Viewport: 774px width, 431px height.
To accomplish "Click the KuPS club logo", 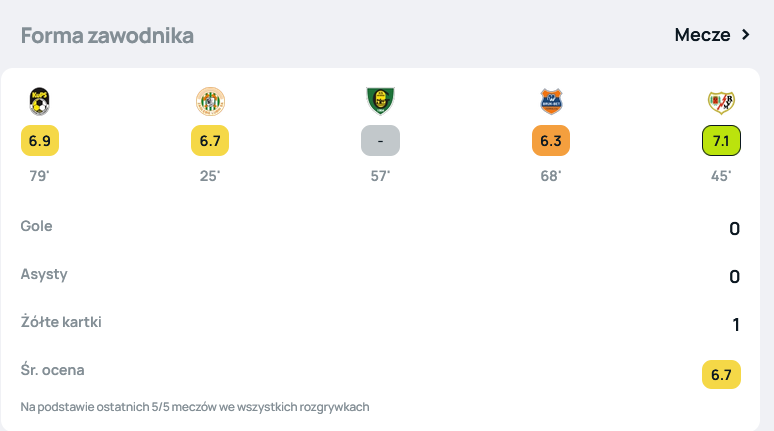I will pyautogui.click(x=40, y=101).
